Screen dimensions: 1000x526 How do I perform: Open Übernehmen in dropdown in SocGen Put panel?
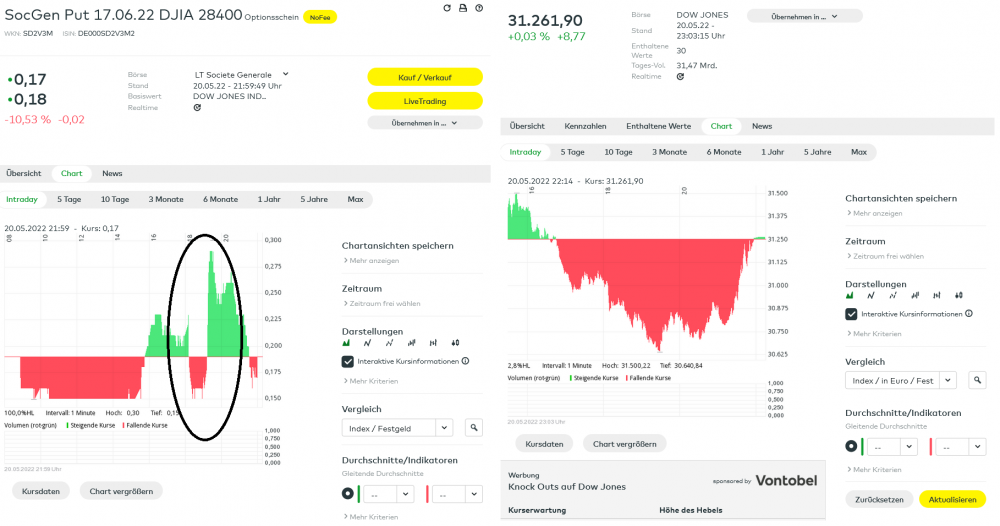click(425, 123)
